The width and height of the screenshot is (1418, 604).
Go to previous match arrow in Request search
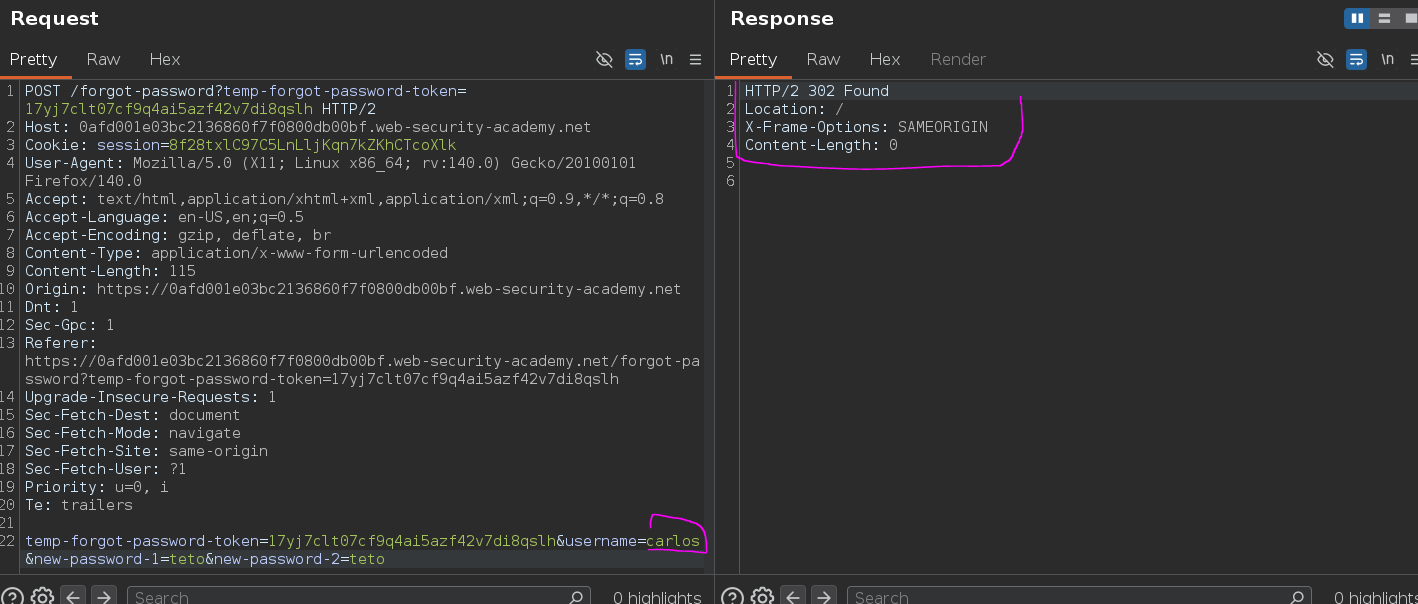pyautogui.click(x=72, y=597)
